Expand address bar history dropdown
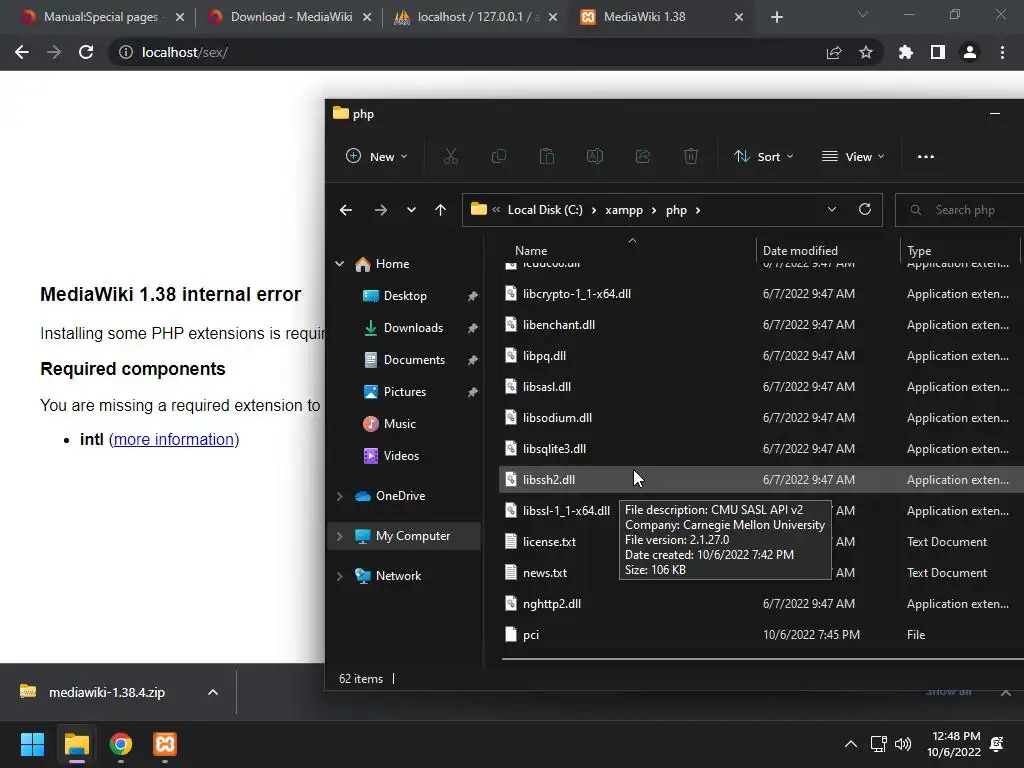The width and height of the screenshot is (1024, 768). tap(831, 210)
